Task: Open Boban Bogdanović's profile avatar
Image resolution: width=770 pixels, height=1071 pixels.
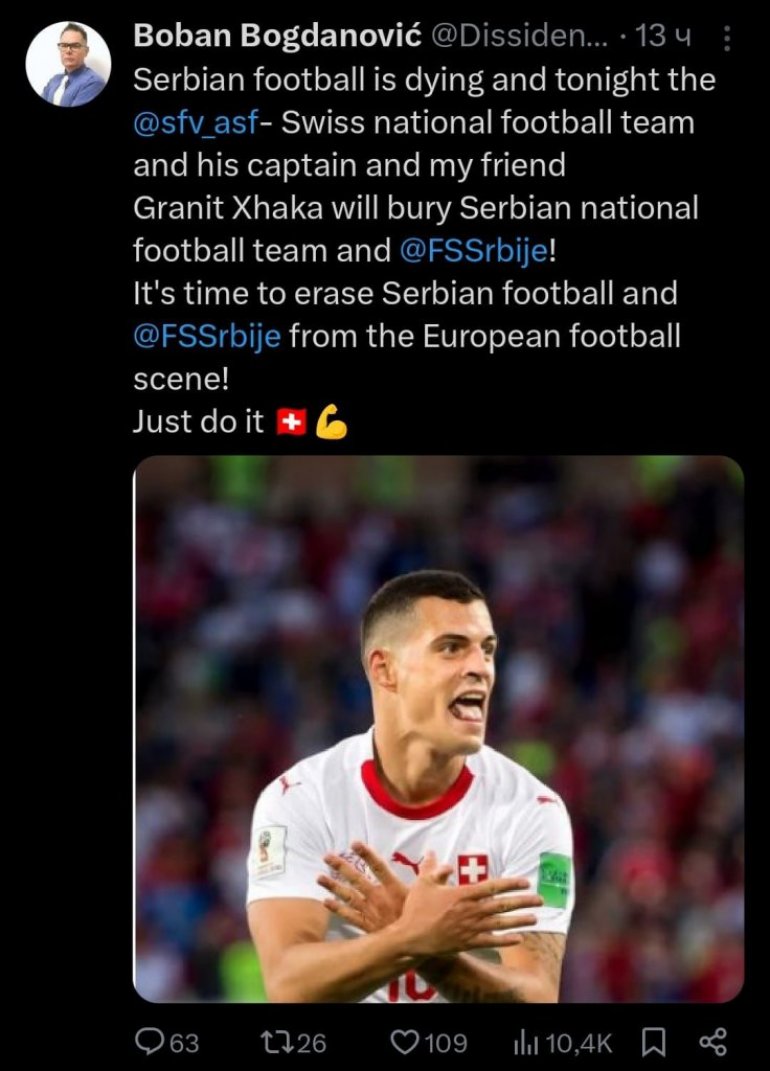Action: (x=68, y=64)
